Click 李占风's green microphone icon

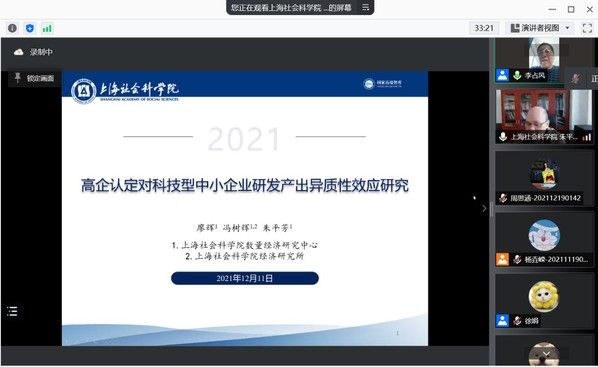[517, 75]
